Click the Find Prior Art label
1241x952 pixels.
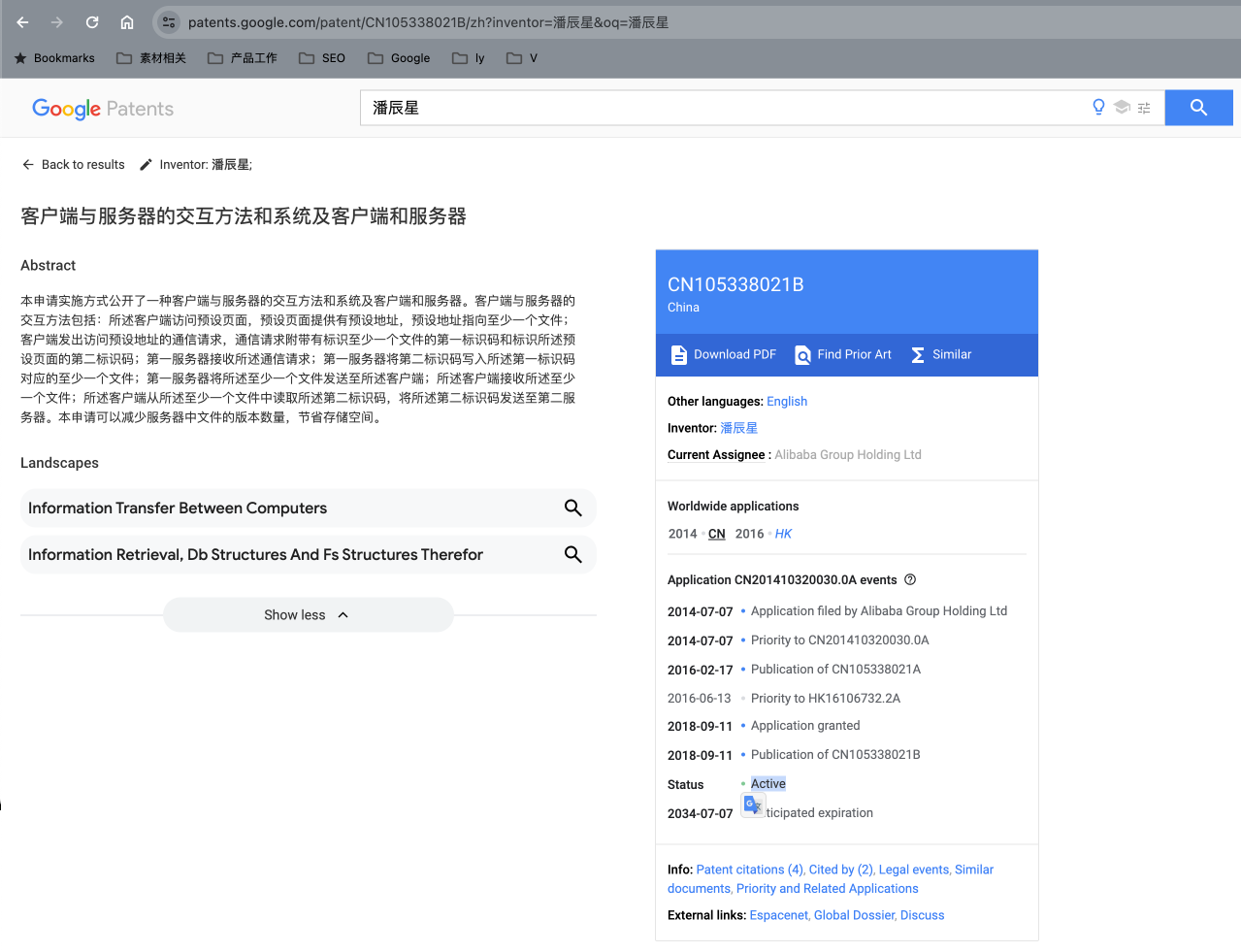coord(855,355)
